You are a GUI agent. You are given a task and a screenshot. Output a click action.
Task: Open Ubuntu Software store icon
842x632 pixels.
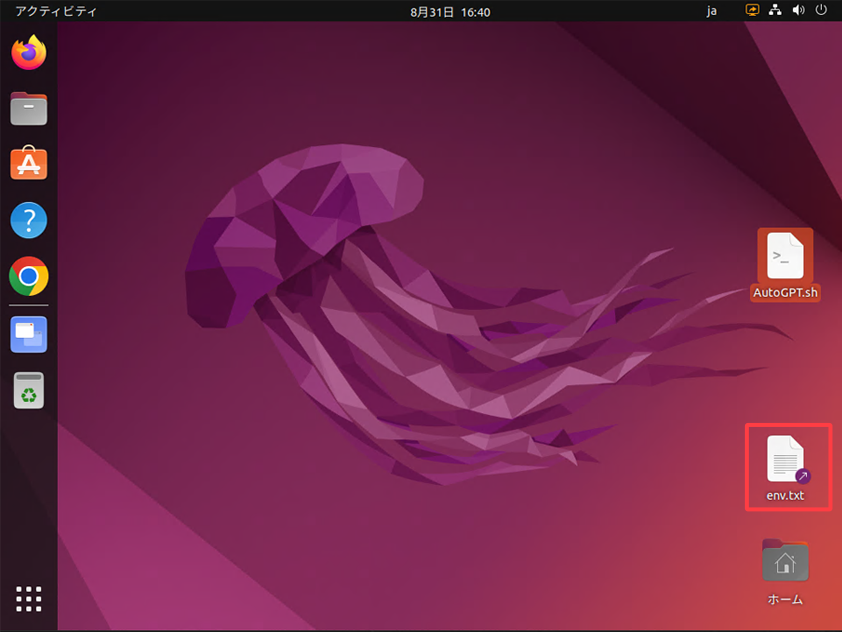coord(29,163)
